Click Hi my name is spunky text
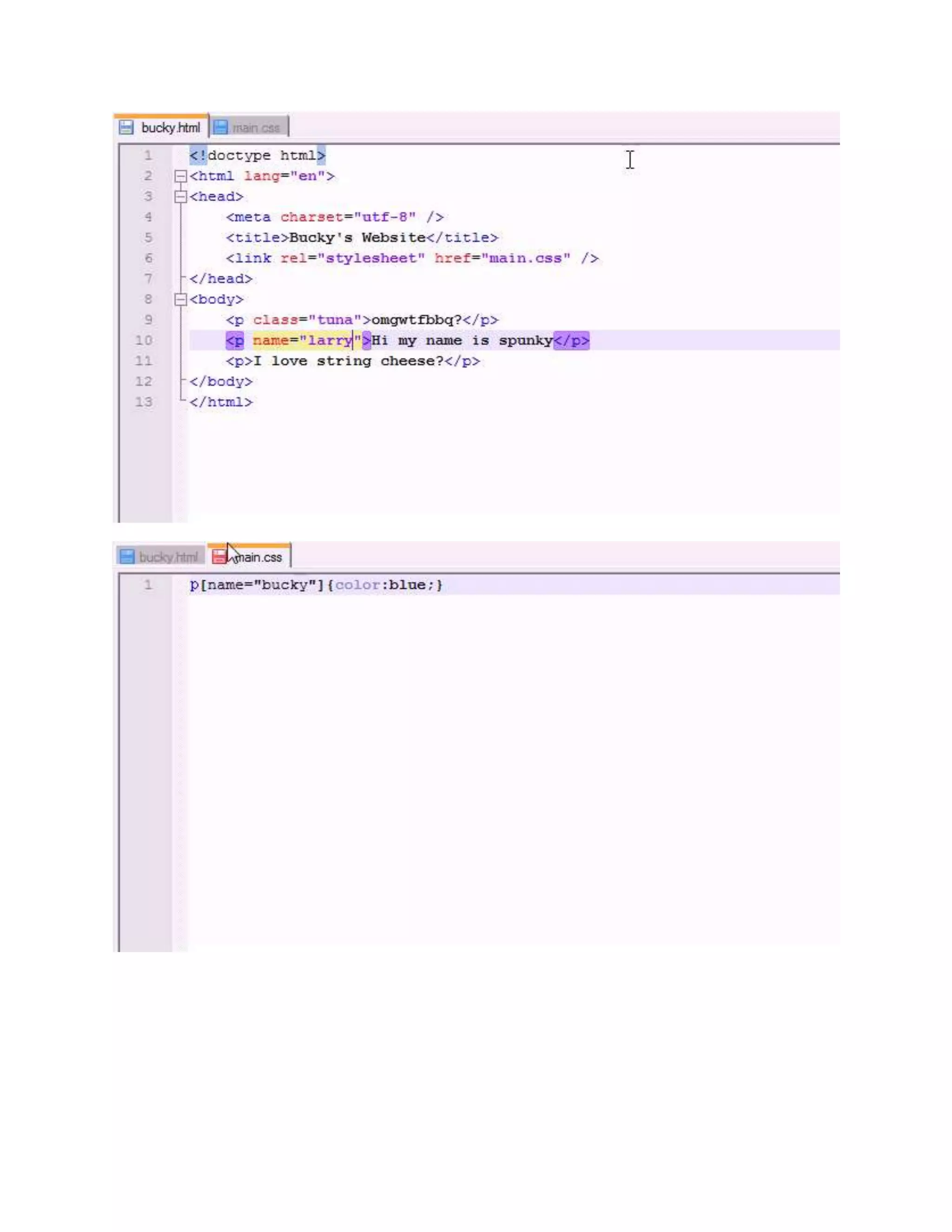952x1232 pixels. pyautogui.click(x=463, y=340)
